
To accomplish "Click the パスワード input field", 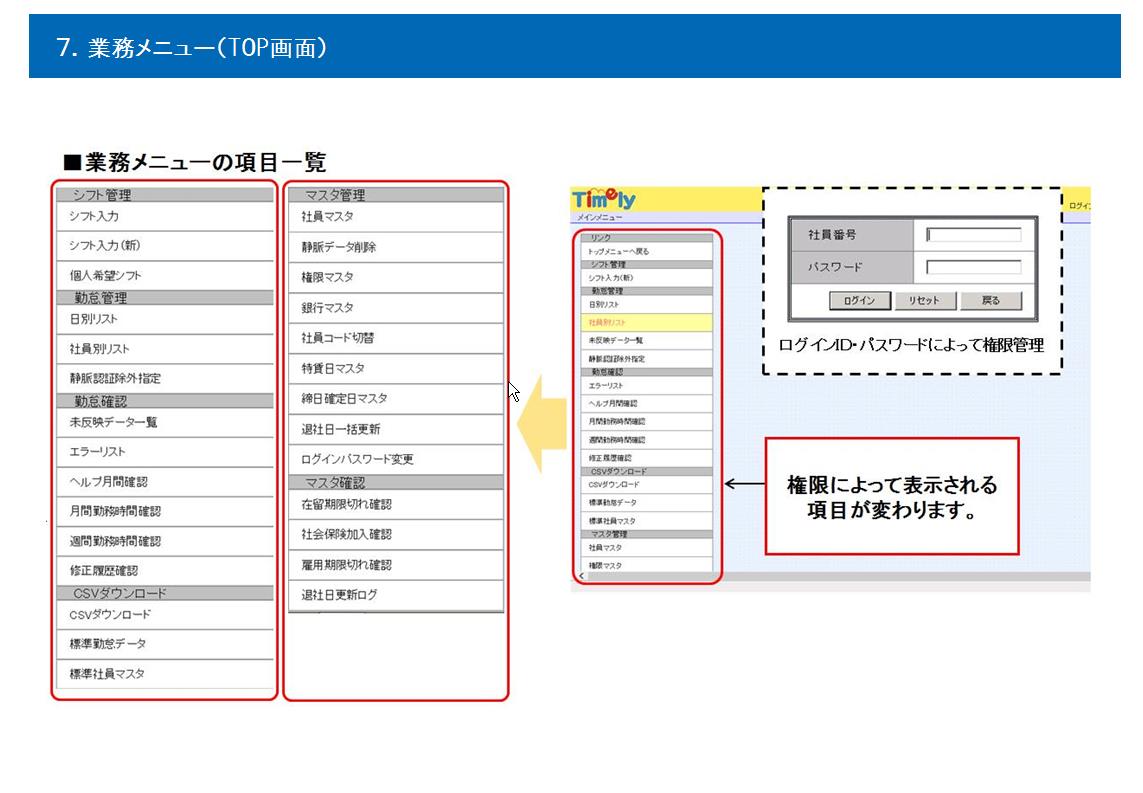I will tap(974, 267).
